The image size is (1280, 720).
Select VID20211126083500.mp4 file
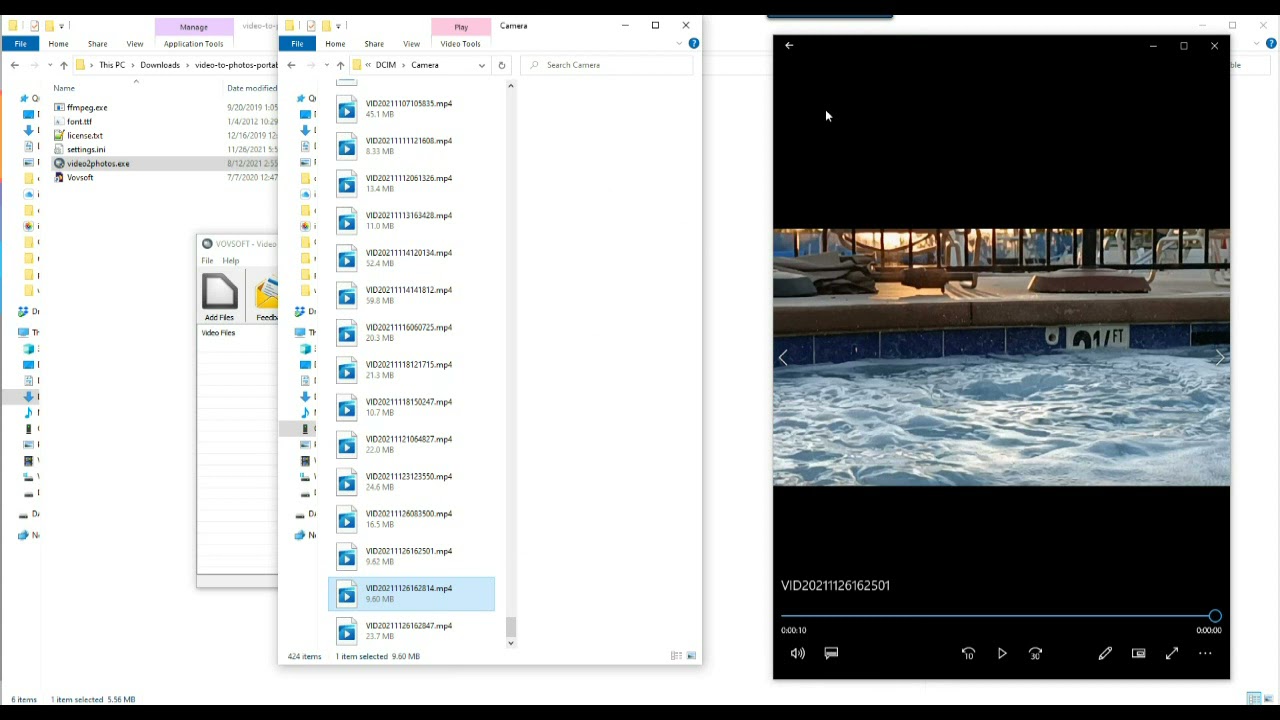411,519
